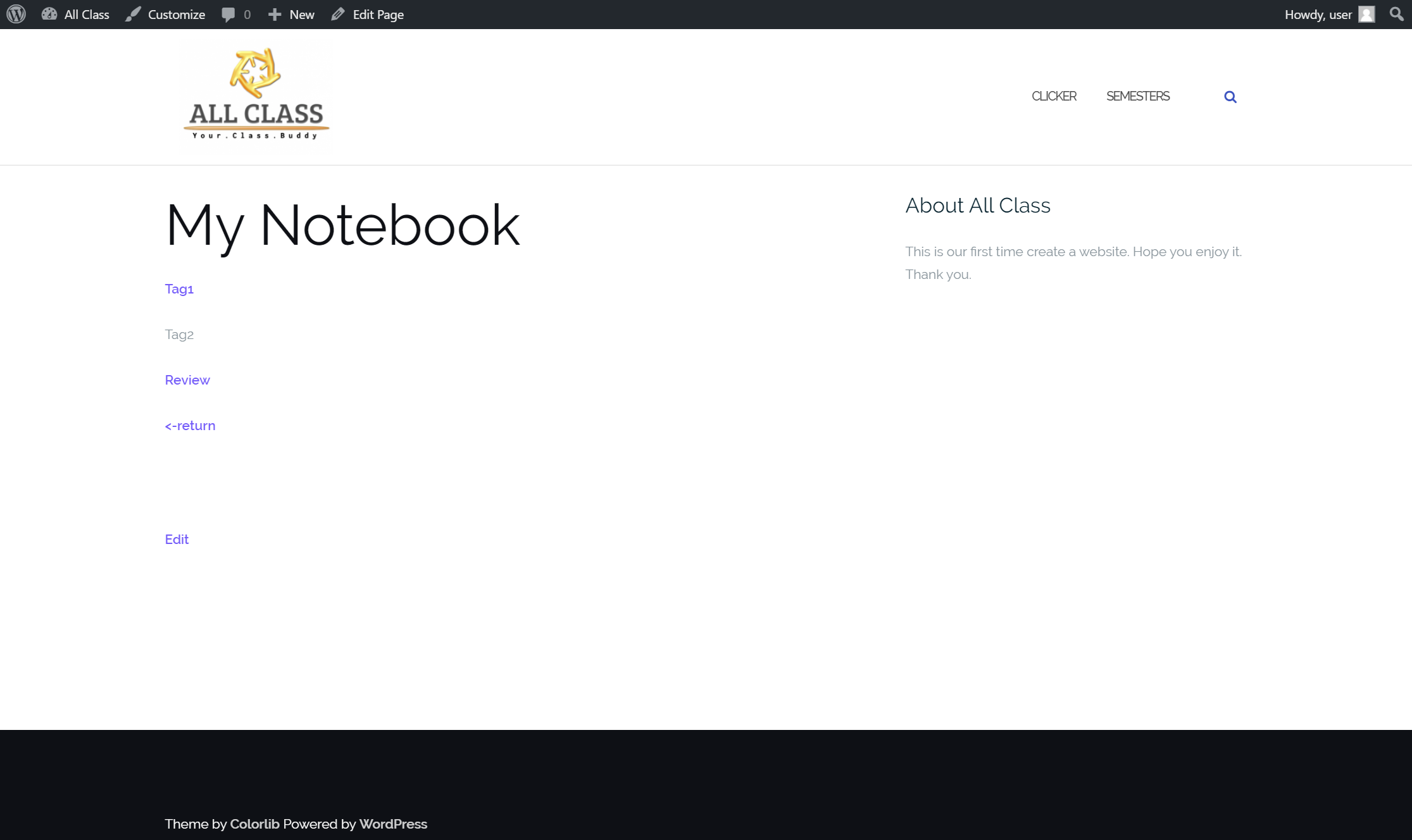Screen dimensions: 1412x840
Task: Open the CLICKER menu item
Action: [x=1054, y=96]
